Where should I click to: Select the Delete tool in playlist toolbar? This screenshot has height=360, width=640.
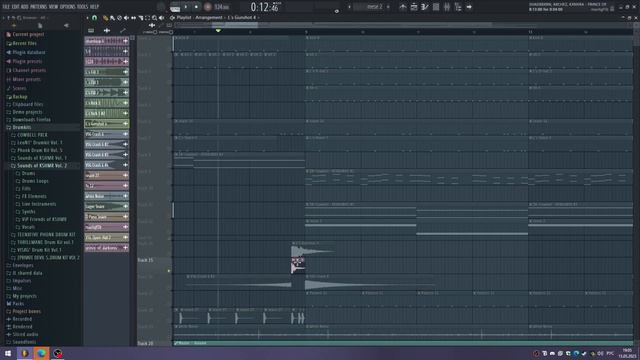119,18
